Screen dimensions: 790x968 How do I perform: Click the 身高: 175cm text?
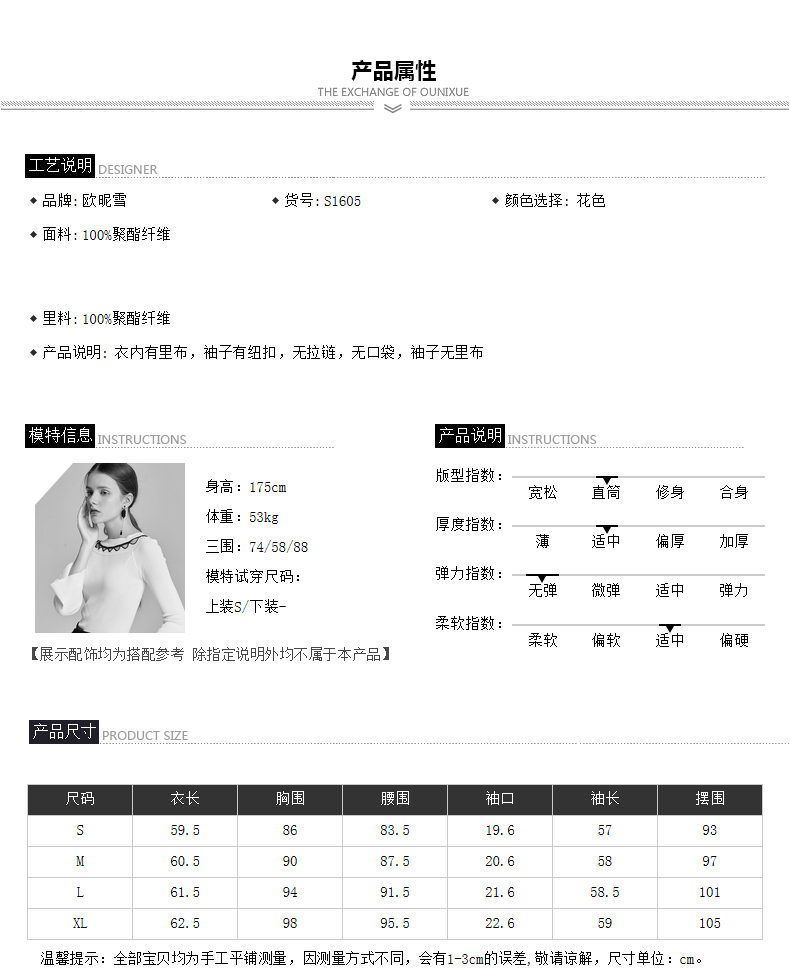(x=246, y=487)
